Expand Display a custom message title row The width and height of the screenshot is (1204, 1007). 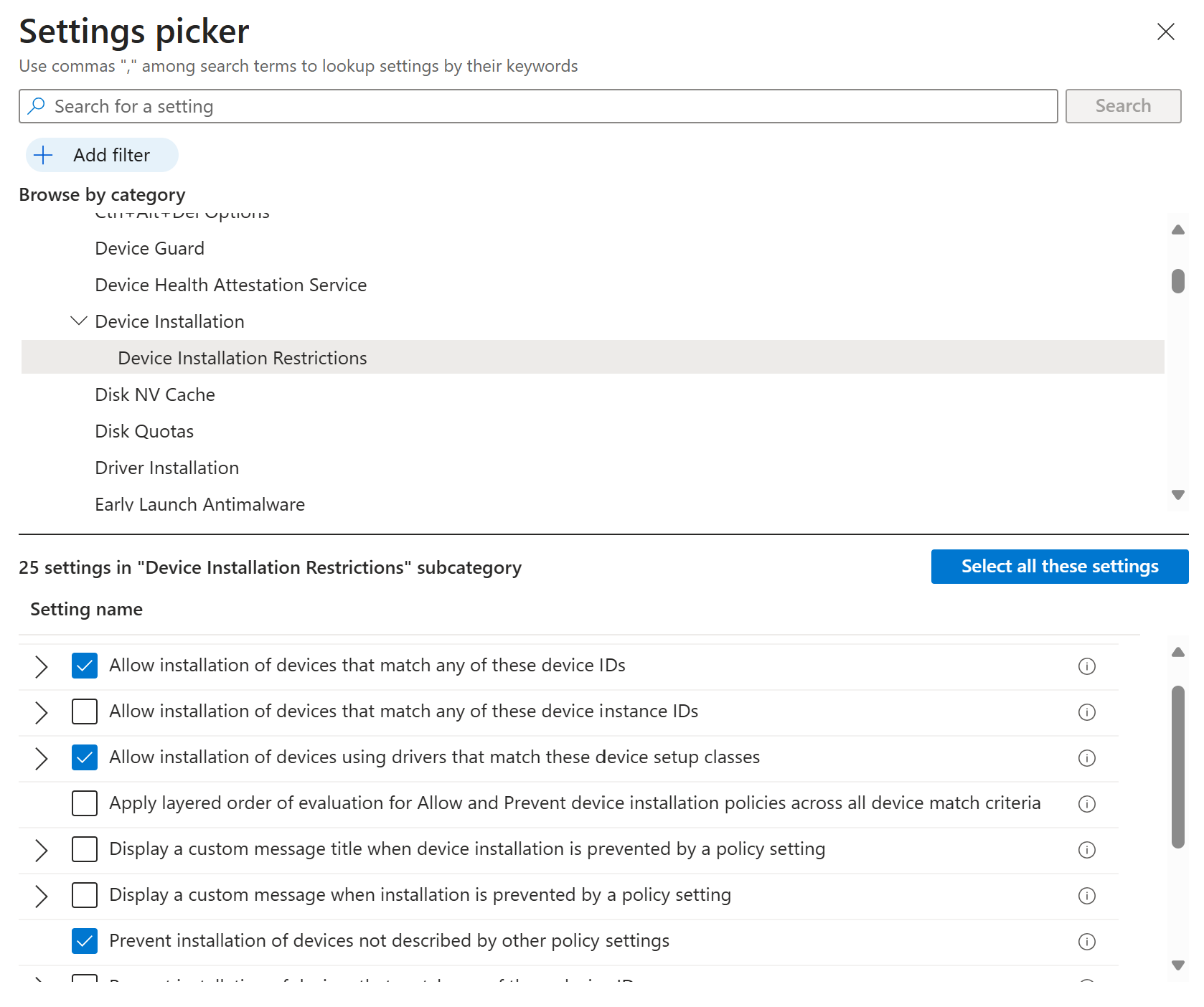click(41, 850)
